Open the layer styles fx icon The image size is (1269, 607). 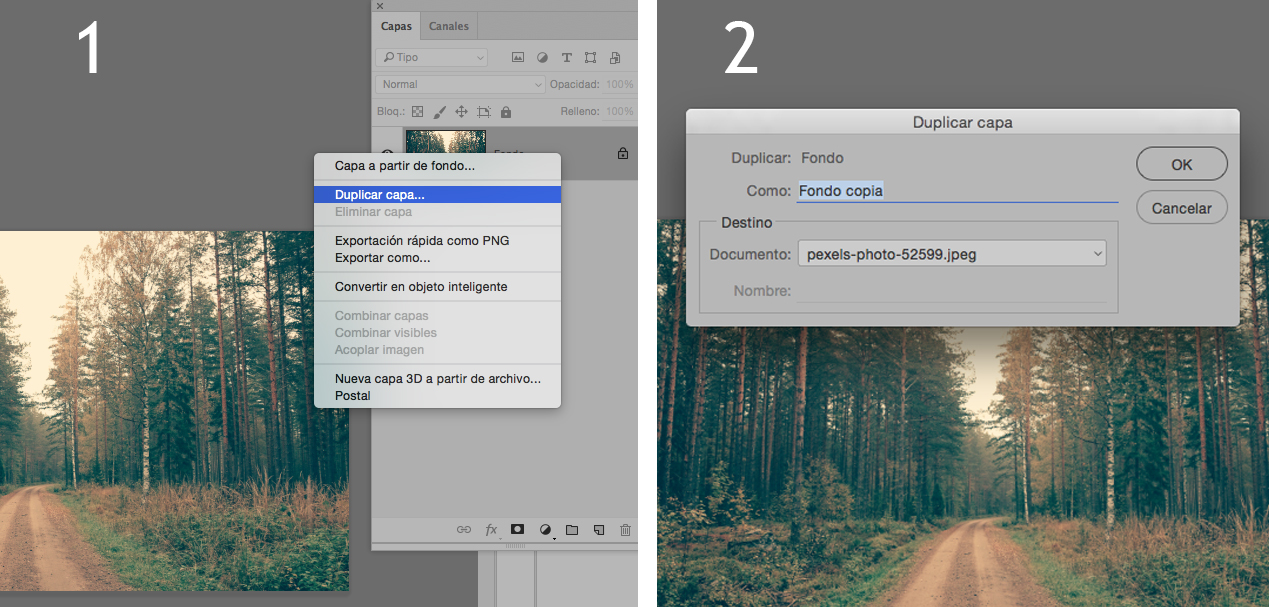[x=490, y=529]
